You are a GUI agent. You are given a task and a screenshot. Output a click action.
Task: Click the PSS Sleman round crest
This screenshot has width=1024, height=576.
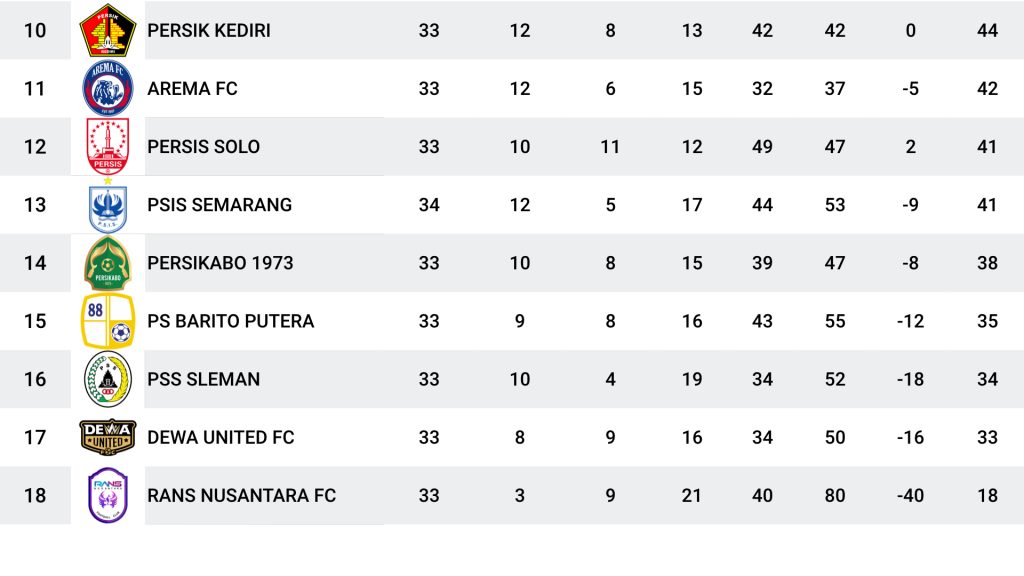click(108, 379)
